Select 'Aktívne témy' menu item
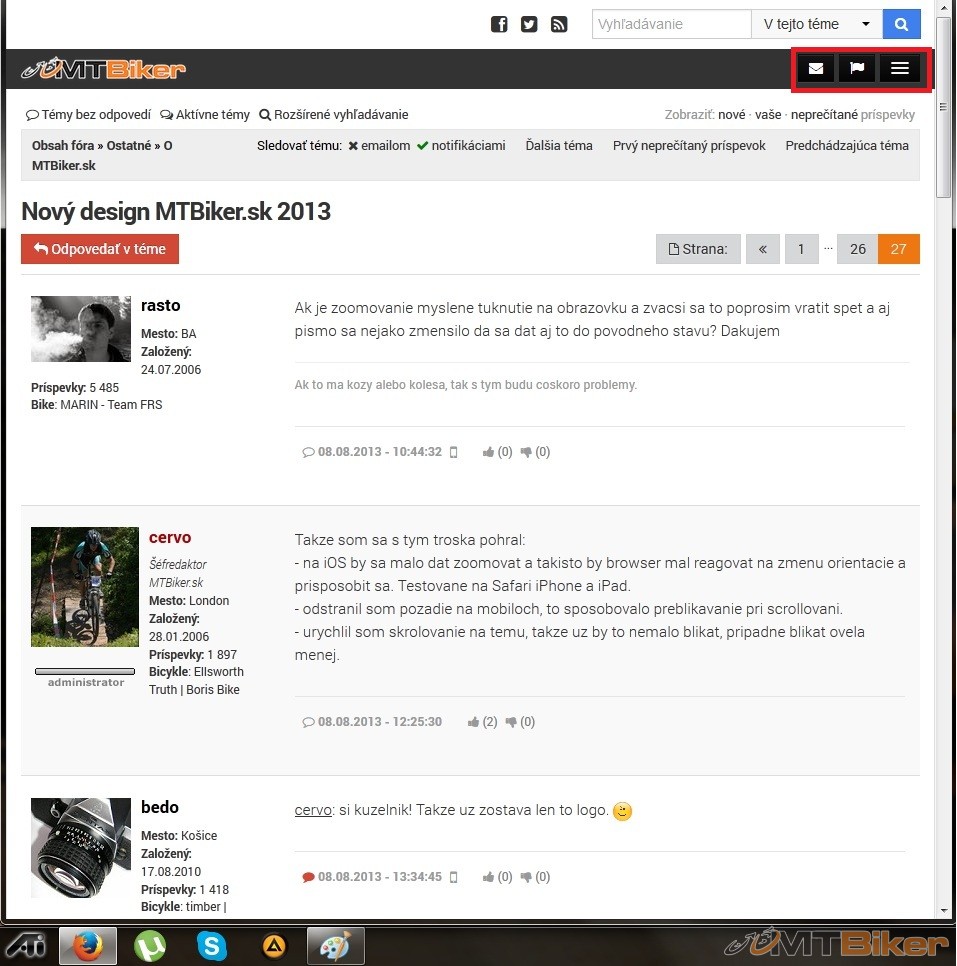The height and width of the screenshot is (966, 957). (205, 115)
